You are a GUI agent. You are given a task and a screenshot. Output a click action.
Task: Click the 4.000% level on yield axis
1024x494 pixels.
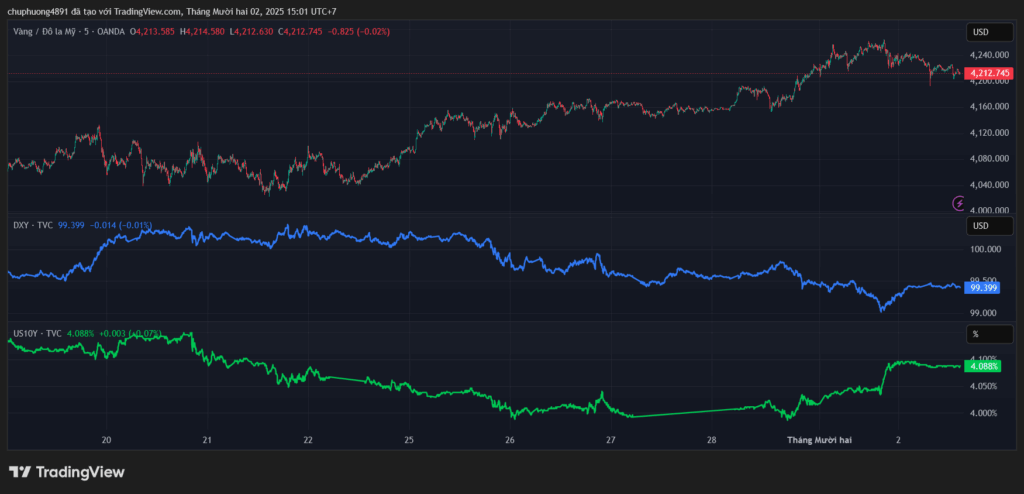pos(986,413)
